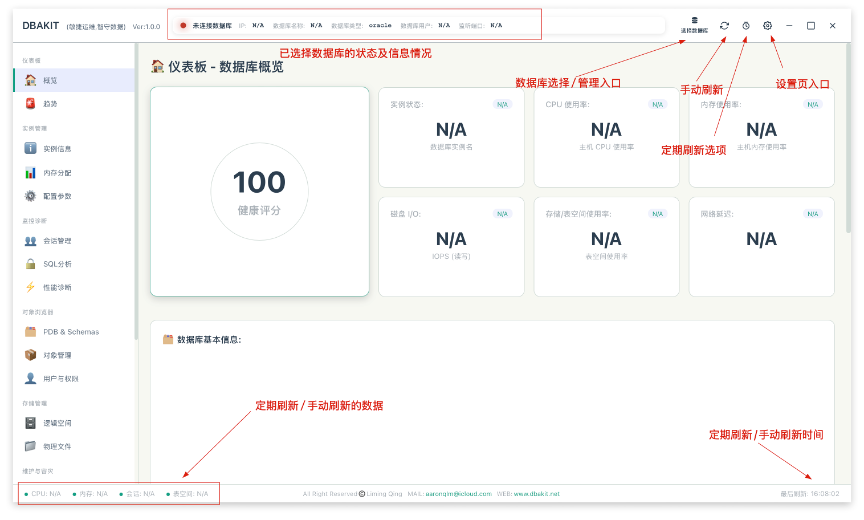
Task: Open 配置参数 configuration parameters page
Action: pyautogui.click(x=74, y=196)
